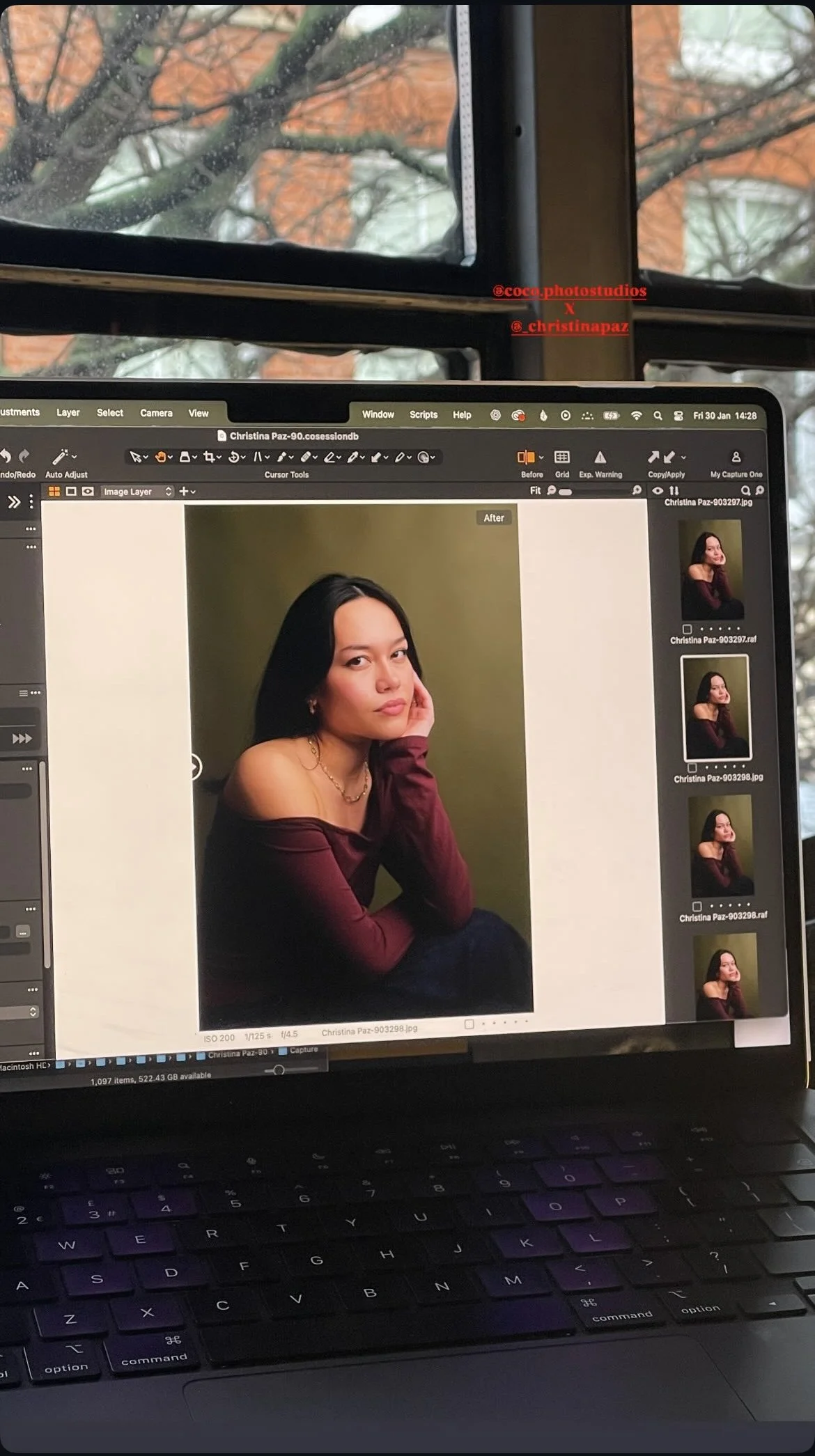
Task: Open the tool panel vertical dots menu
Action: (31, 502)
